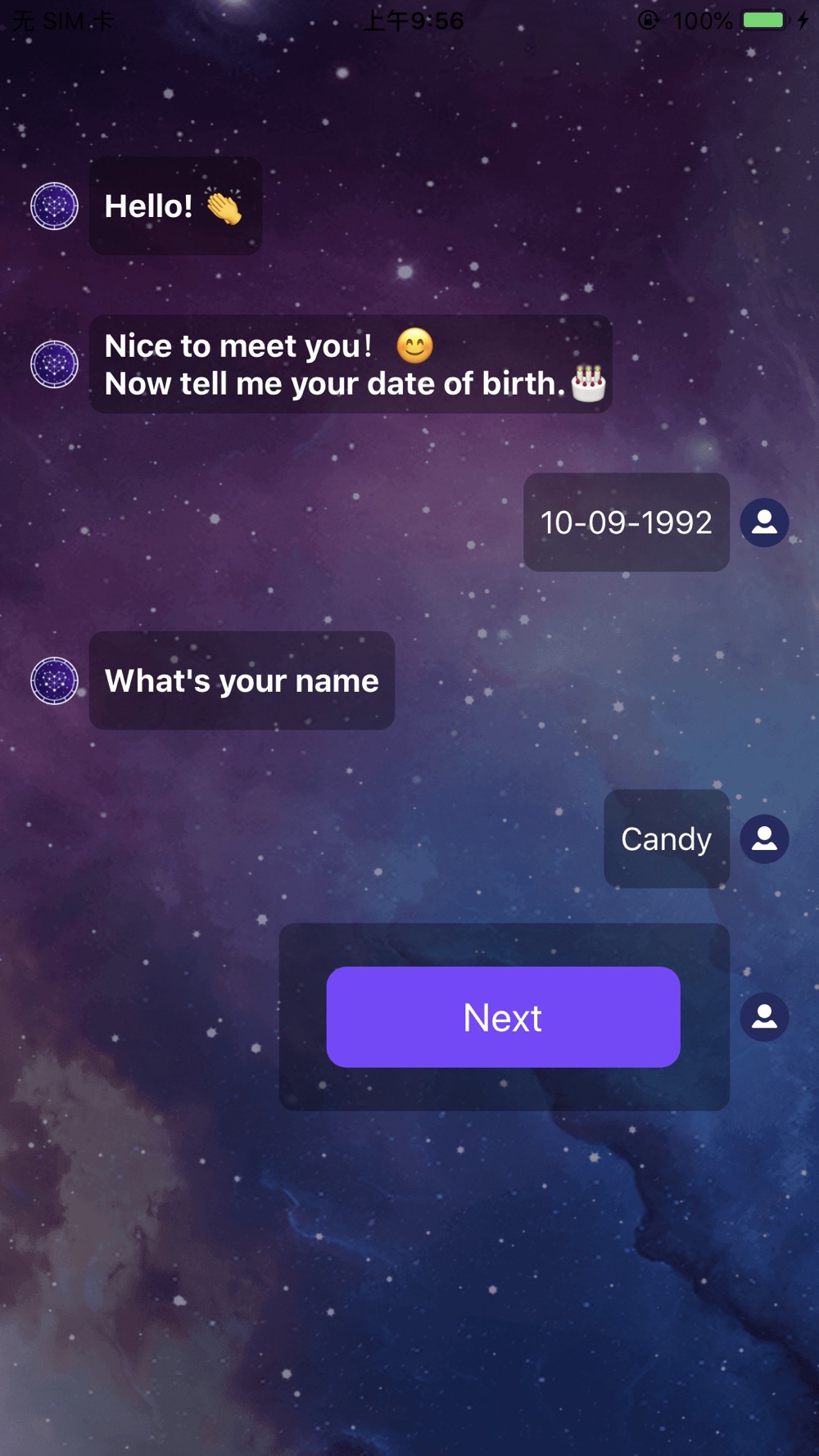Tap the 无 SIM 卡 carrier label
The height and width of the screenshot is (1456, 819).
[x=63, y=20]
